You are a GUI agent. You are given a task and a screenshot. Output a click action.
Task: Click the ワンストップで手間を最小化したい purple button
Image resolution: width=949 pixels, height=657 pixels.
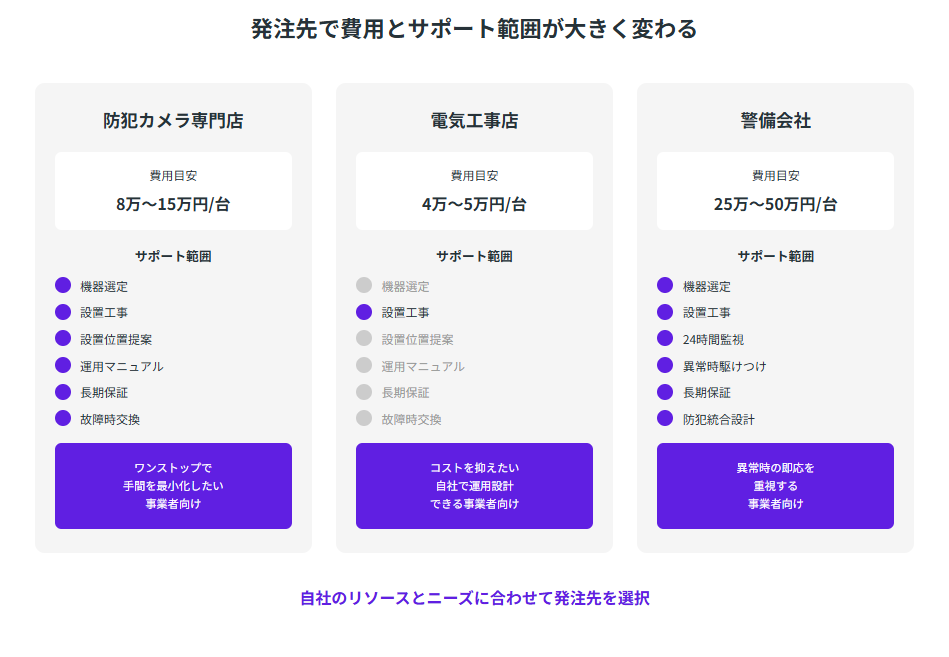click(x=173, y=486)
